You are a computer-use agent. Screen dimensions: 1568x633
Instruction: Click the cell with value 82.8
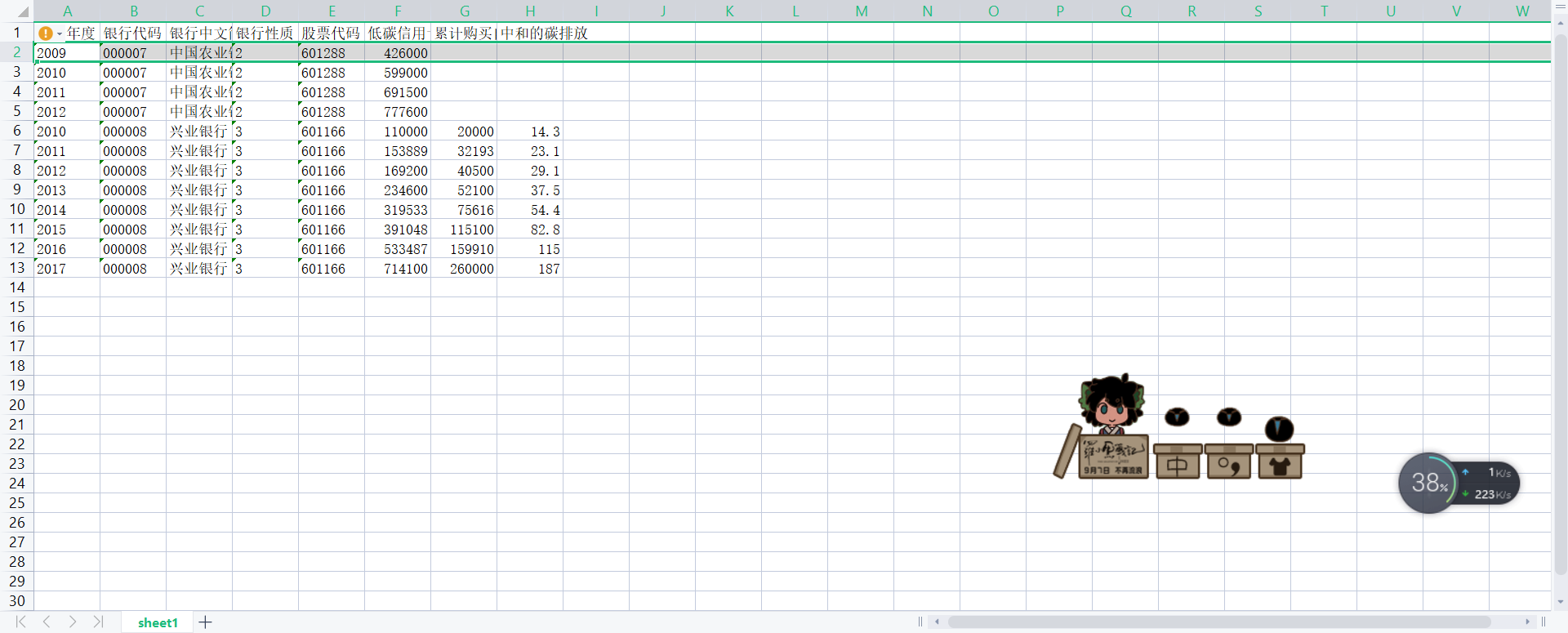click(x=530, y=229)
